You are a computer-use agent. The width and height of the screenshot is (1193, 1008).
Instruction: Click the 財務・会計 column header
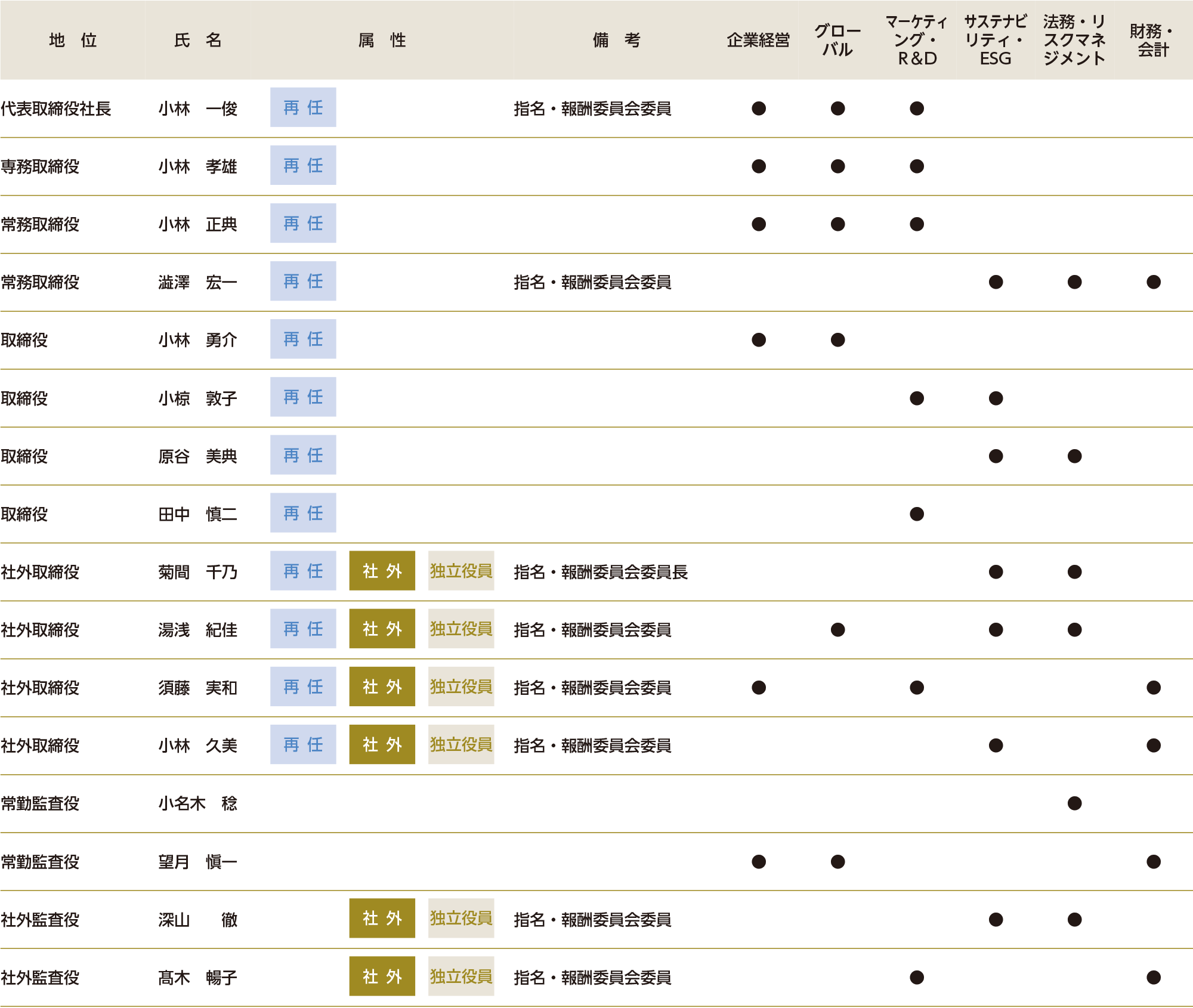pos(1152,40)
